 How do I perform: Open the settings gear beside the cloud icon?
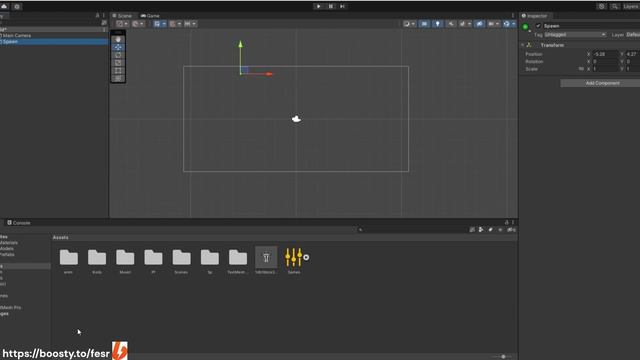click(17, 7)
